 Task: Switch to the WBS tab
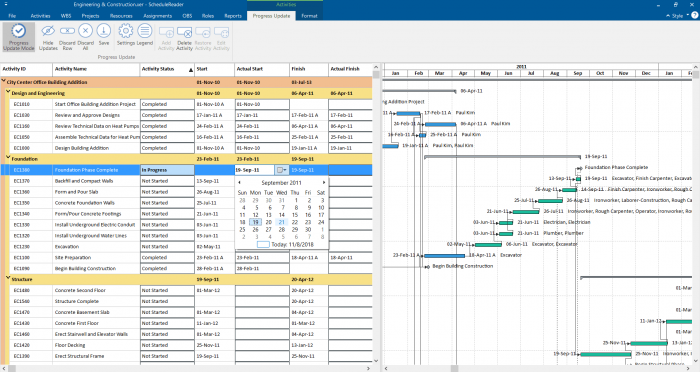66,16
